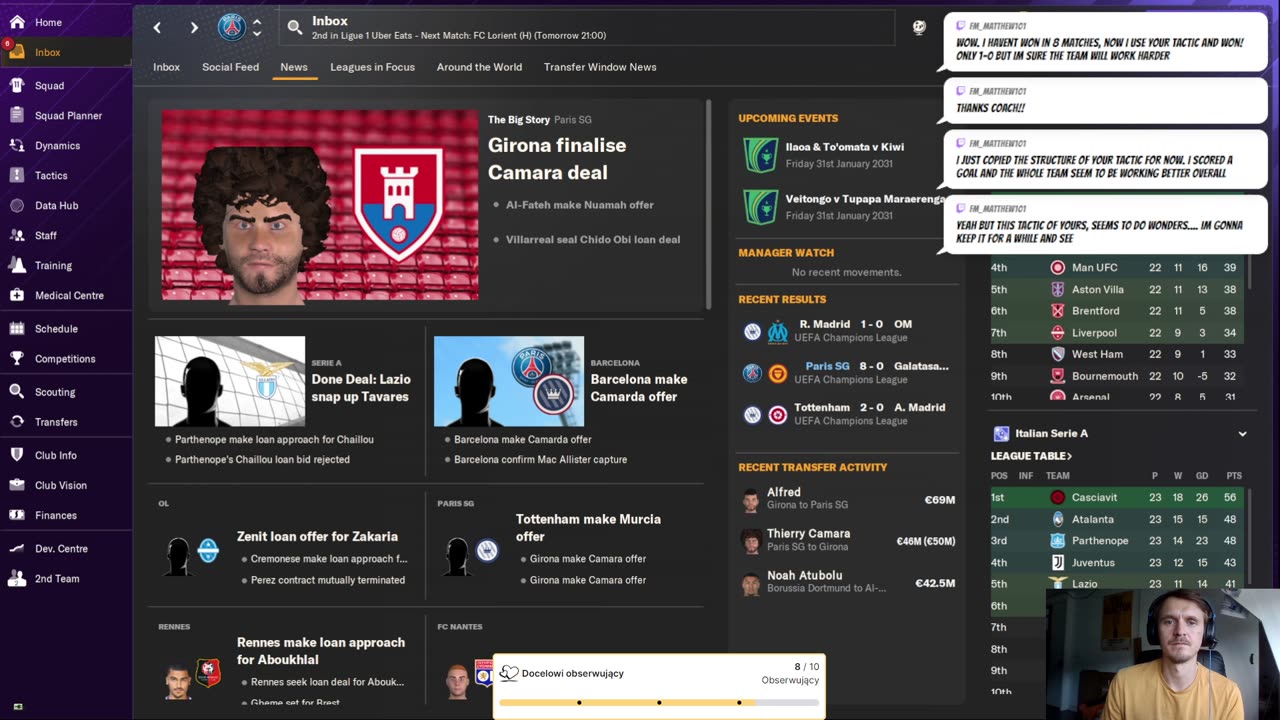Open Ilaoa & To'omata v Kiwi event
Screen dimensions: 1280x720
coord(847,155)
